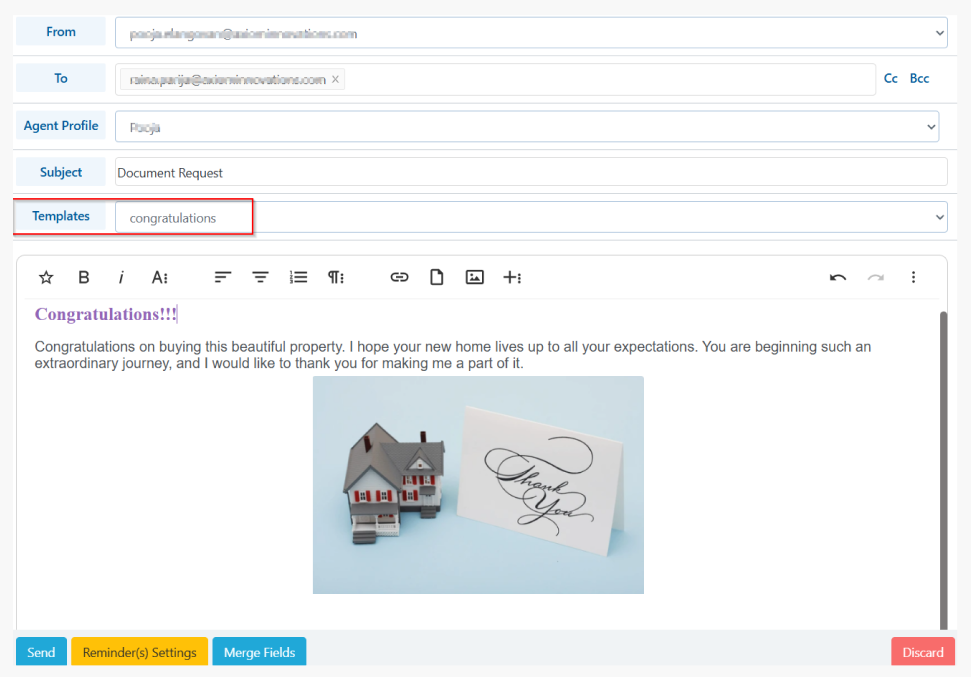The height and width of the screenshot is (677, 971).
Task: Insert an ordered list
Action: click(x=298, y=278)
